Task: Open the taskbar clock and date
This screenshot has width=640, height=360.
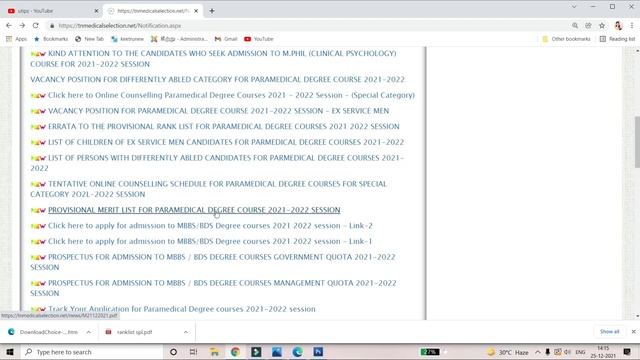Action: (x=603, y=352)
